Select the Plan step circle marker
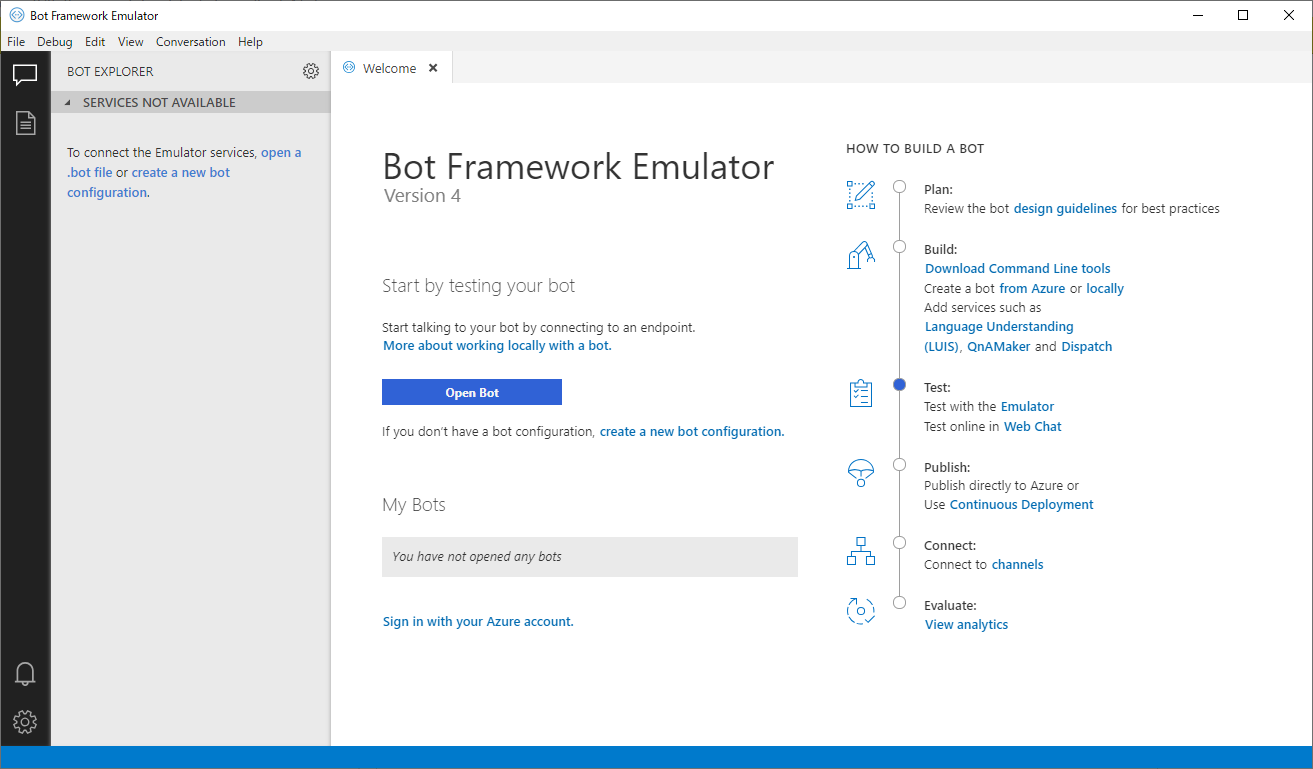The image size is (1313, 769). point(900,187)
